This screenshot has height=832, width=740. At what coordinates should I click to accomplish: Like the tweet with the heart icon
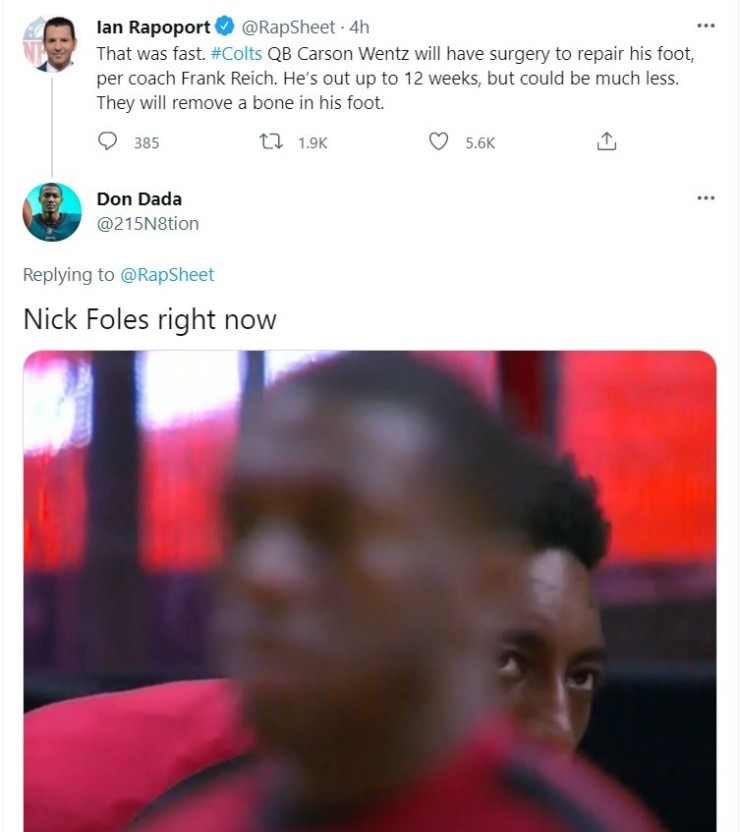pos(438,142)
